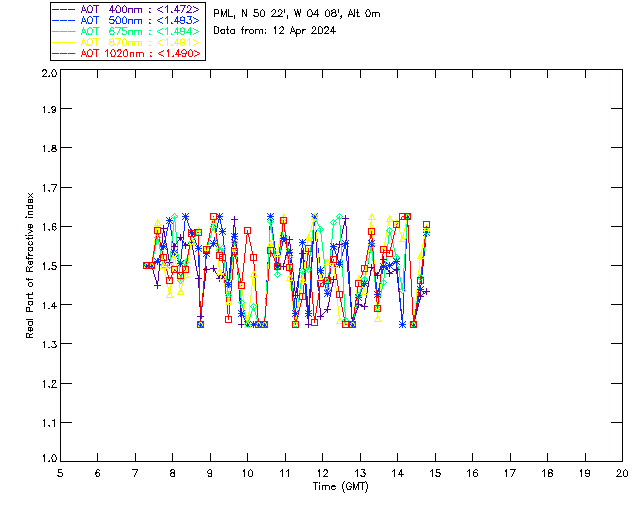Screen dimensions: 640x512
Task: Click the y-axis tick label "1.7"
Action: (x=49, y=187)
